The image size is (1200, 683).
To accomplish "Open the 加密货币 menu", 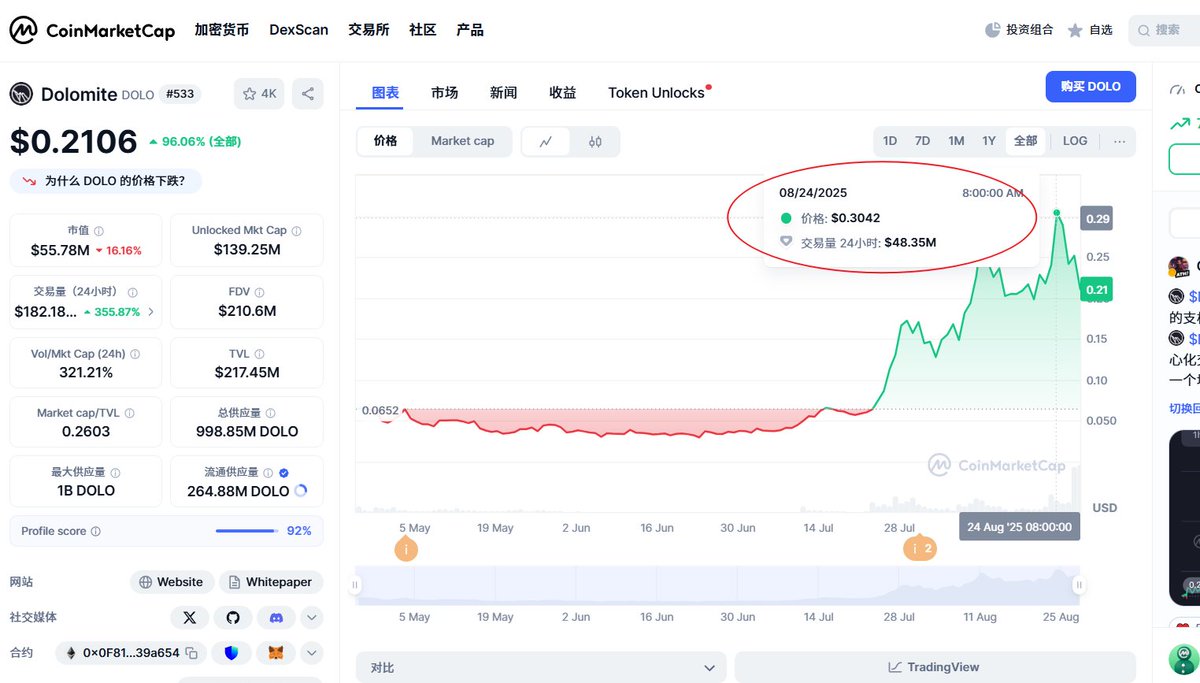I will click(222, 30).
